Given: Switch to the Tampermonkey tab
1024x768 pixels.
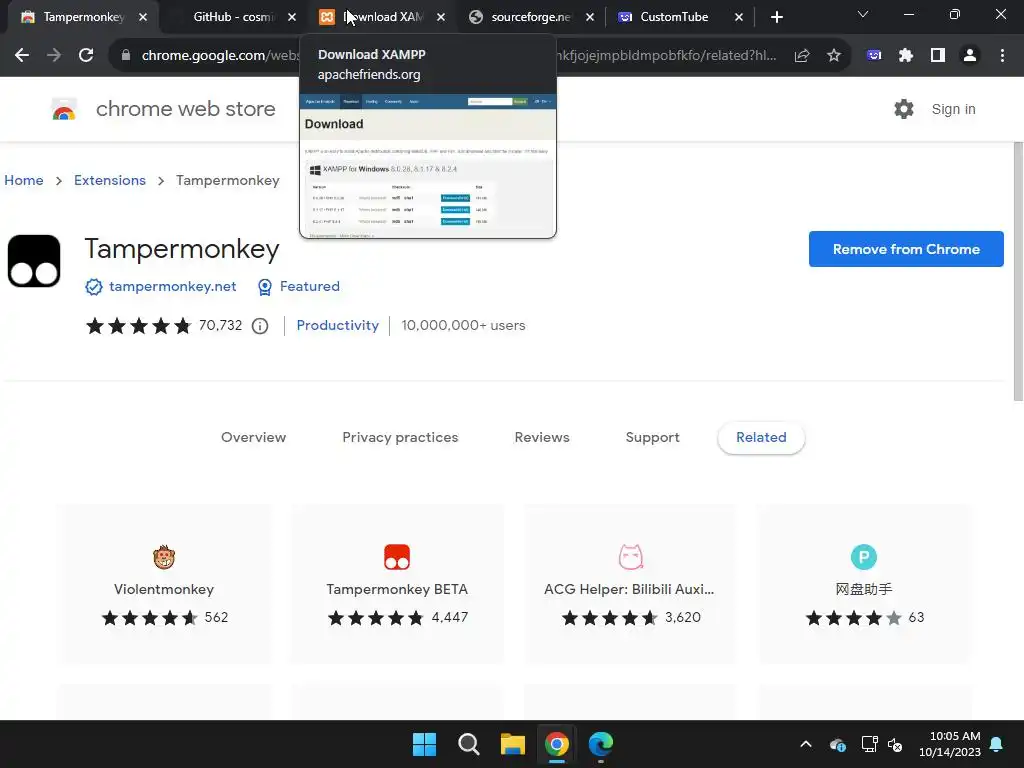Looking at the screenshot, I should point(82,17).
